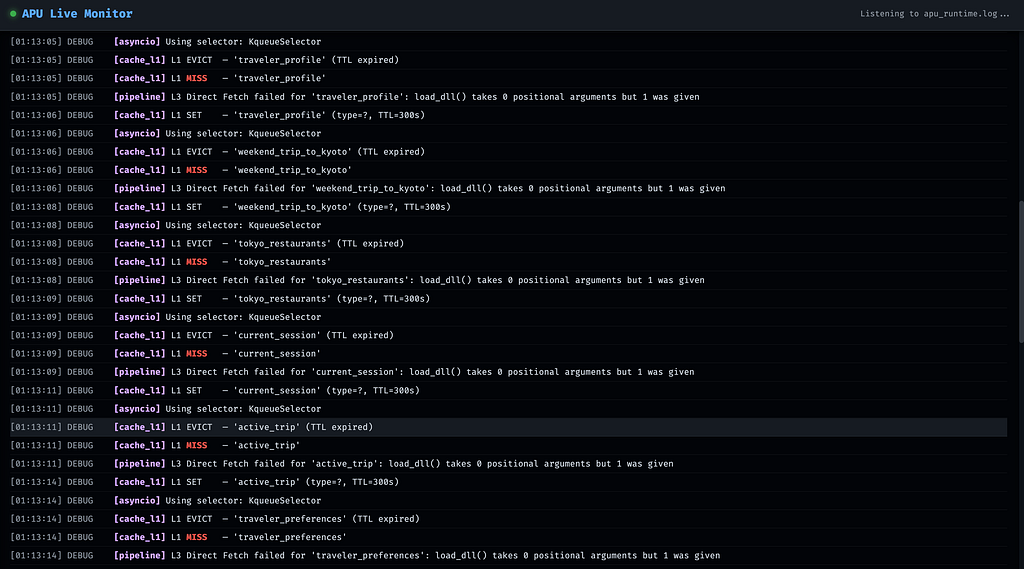The image size is (1024, 569).
Task: Select the pipeline fetch failed 'tokyo_restaurants' line
Action: point(508,280)
